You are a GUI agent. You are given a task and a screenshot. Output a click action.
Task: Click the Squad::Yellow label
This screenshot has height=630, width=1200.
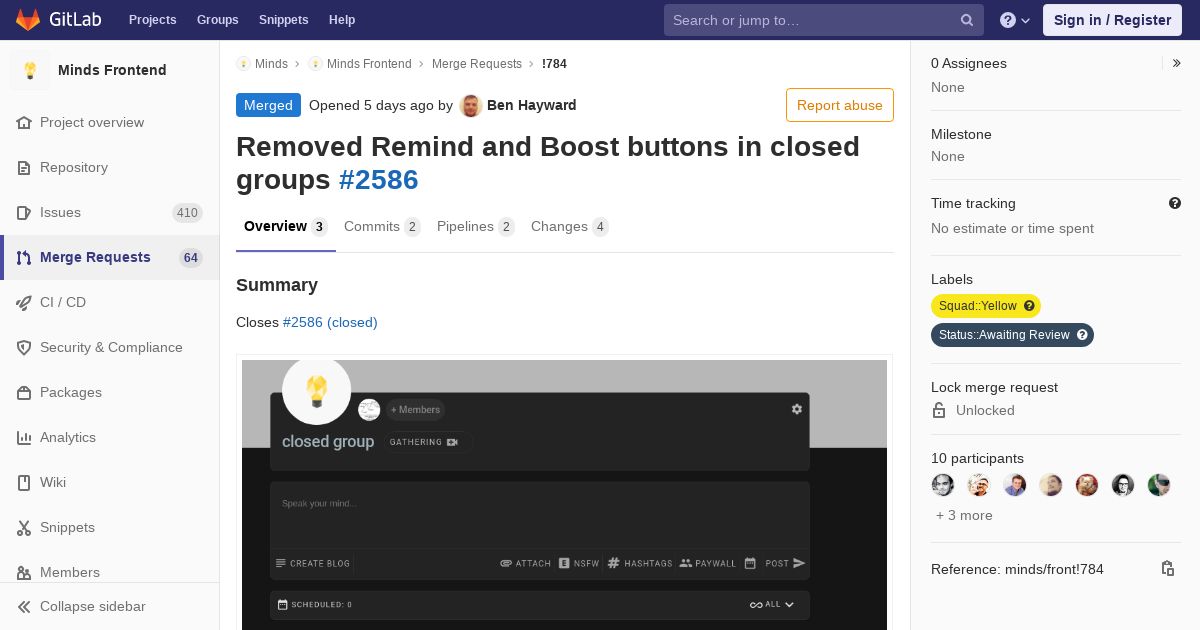[977, 306]
